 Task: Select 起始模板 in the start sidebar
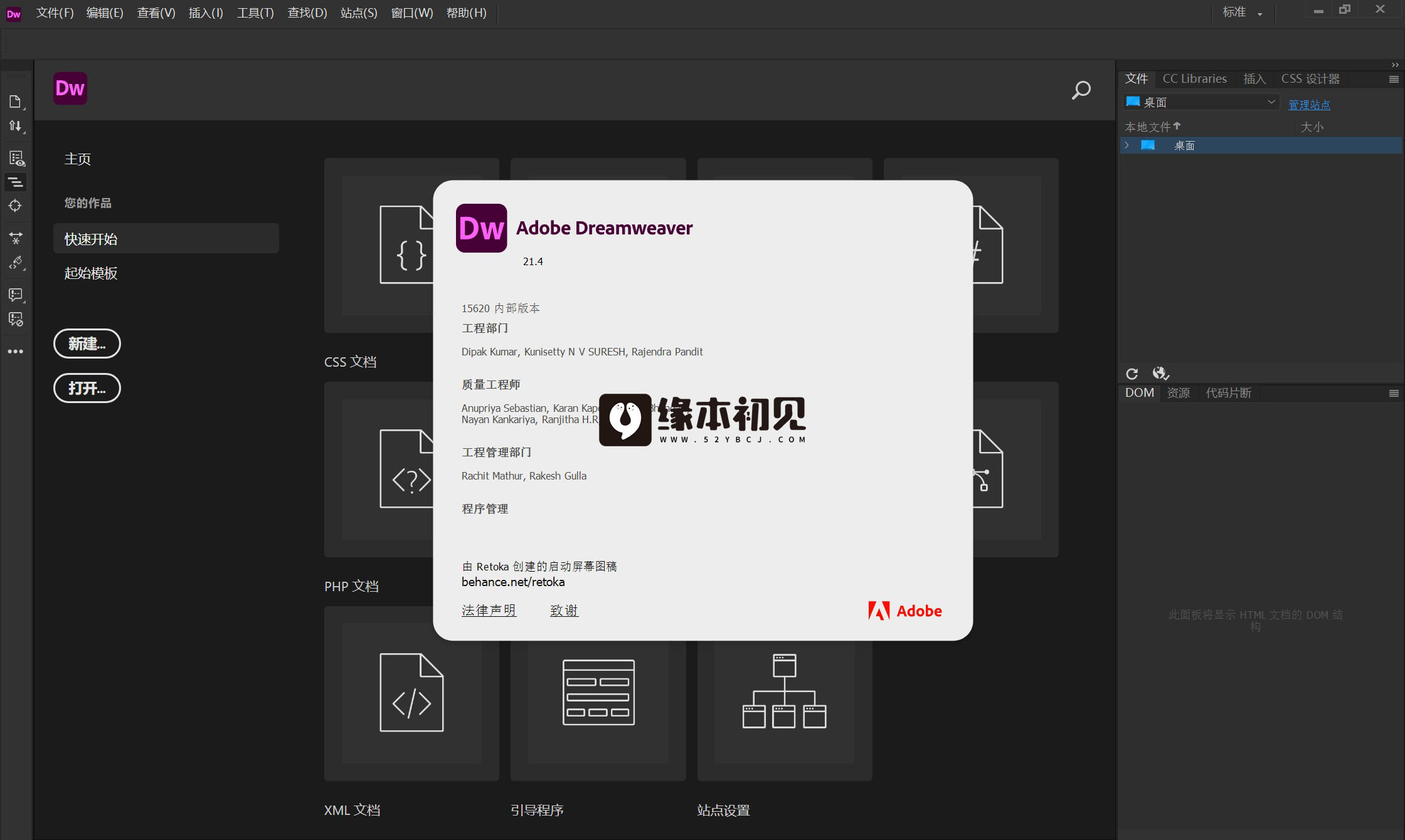[91, 273]
